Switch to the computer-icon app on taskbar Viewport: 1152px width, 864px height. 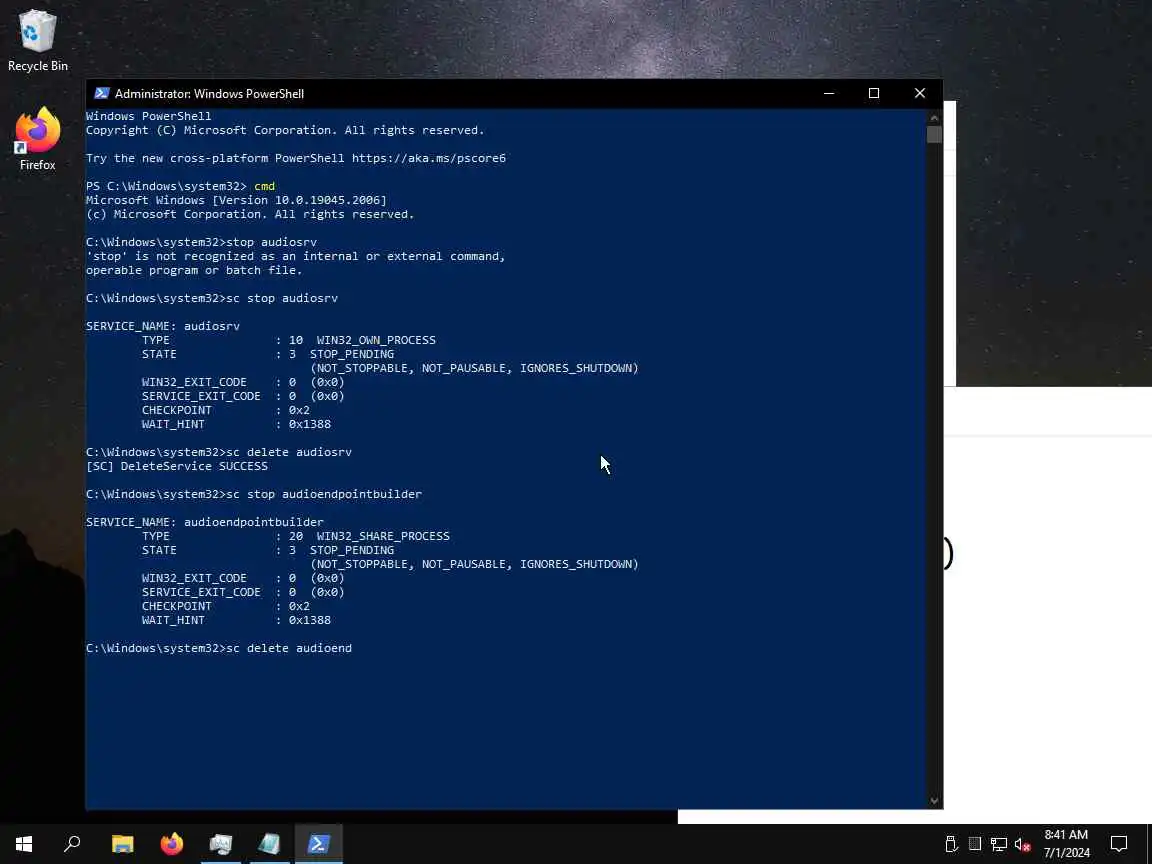pos(220,843)
